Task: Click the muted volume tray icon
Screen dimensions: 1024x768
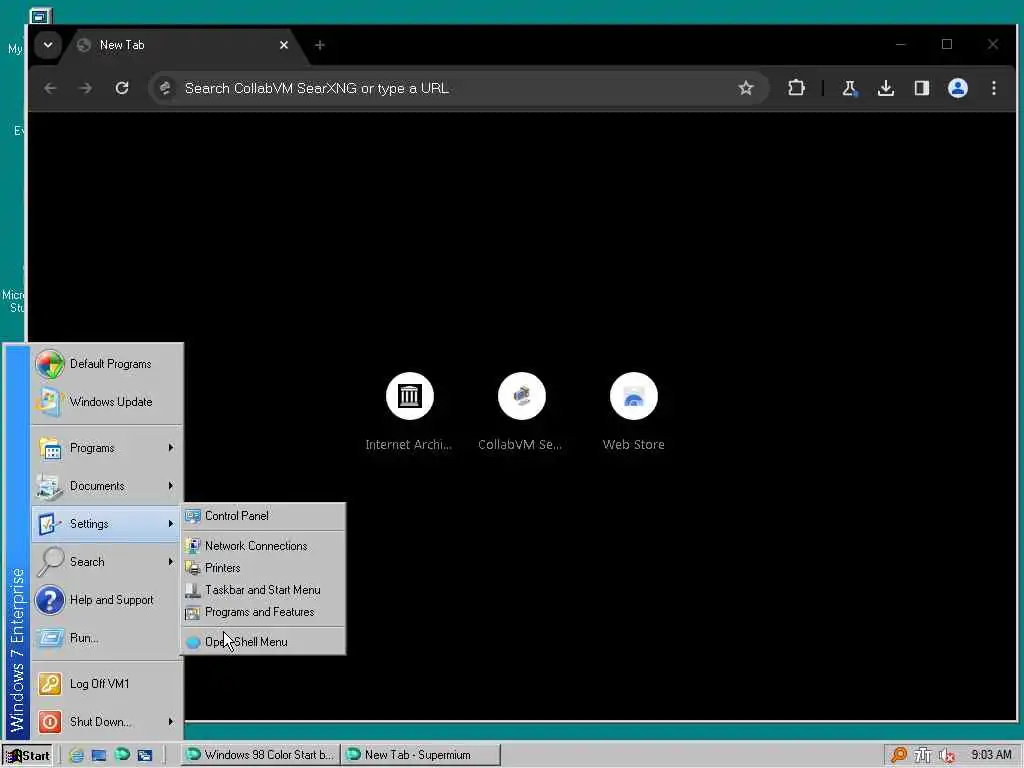Action: (x=947, y=756)
